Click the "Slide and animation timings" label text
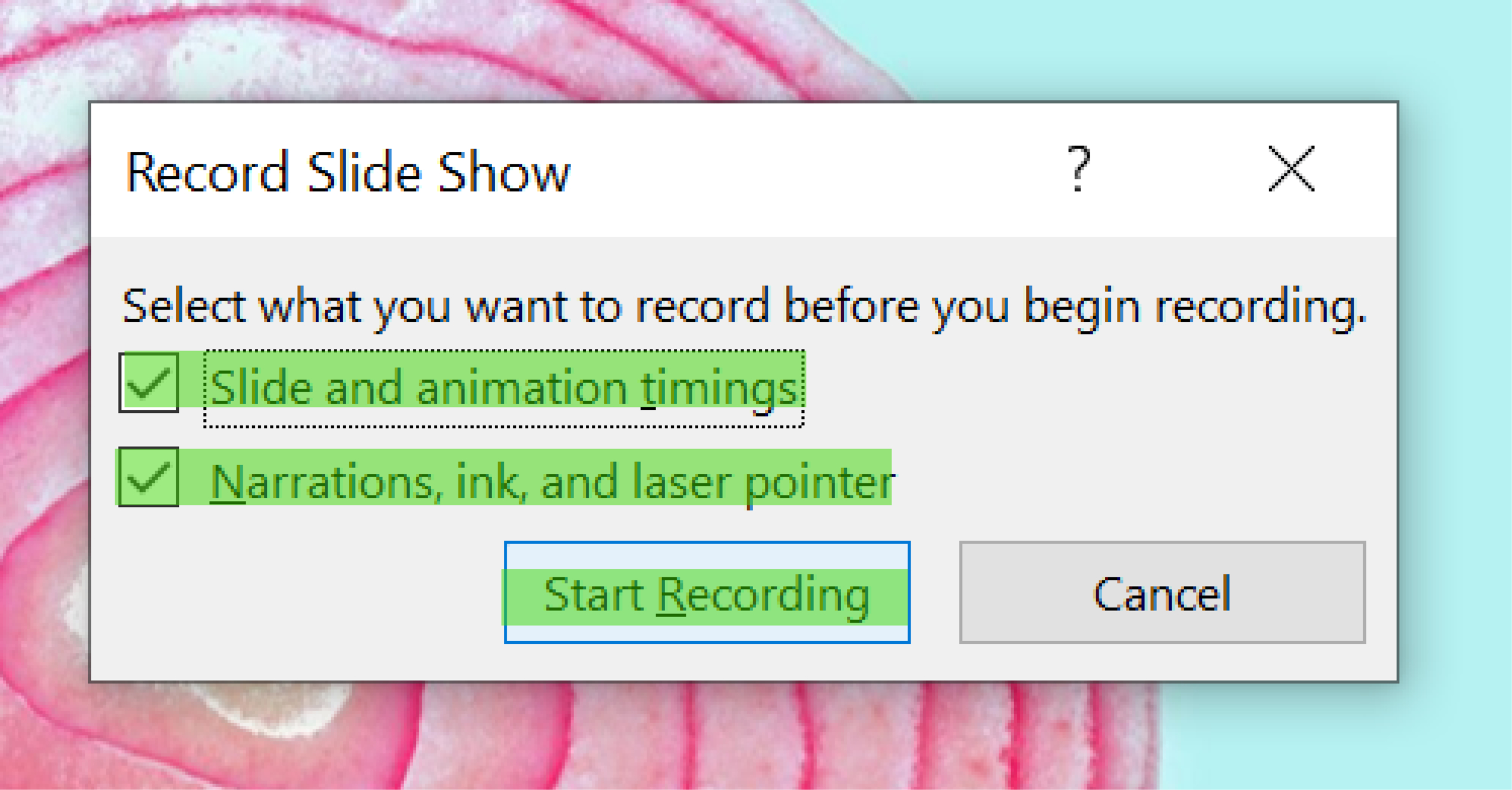This screenshot has width=1512, height=790. [503, 388]
